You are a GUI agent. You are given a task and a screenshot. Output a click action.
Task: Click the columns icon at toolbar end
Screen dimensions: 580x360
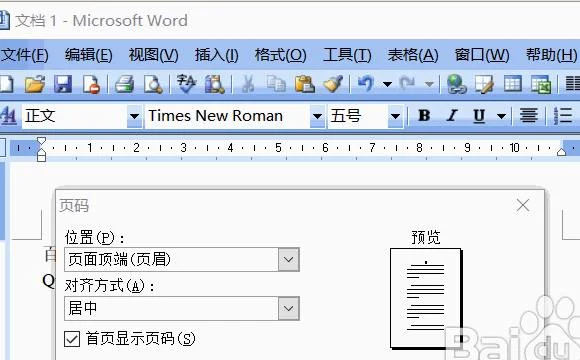pyautogui.click(x=572, y=84)
